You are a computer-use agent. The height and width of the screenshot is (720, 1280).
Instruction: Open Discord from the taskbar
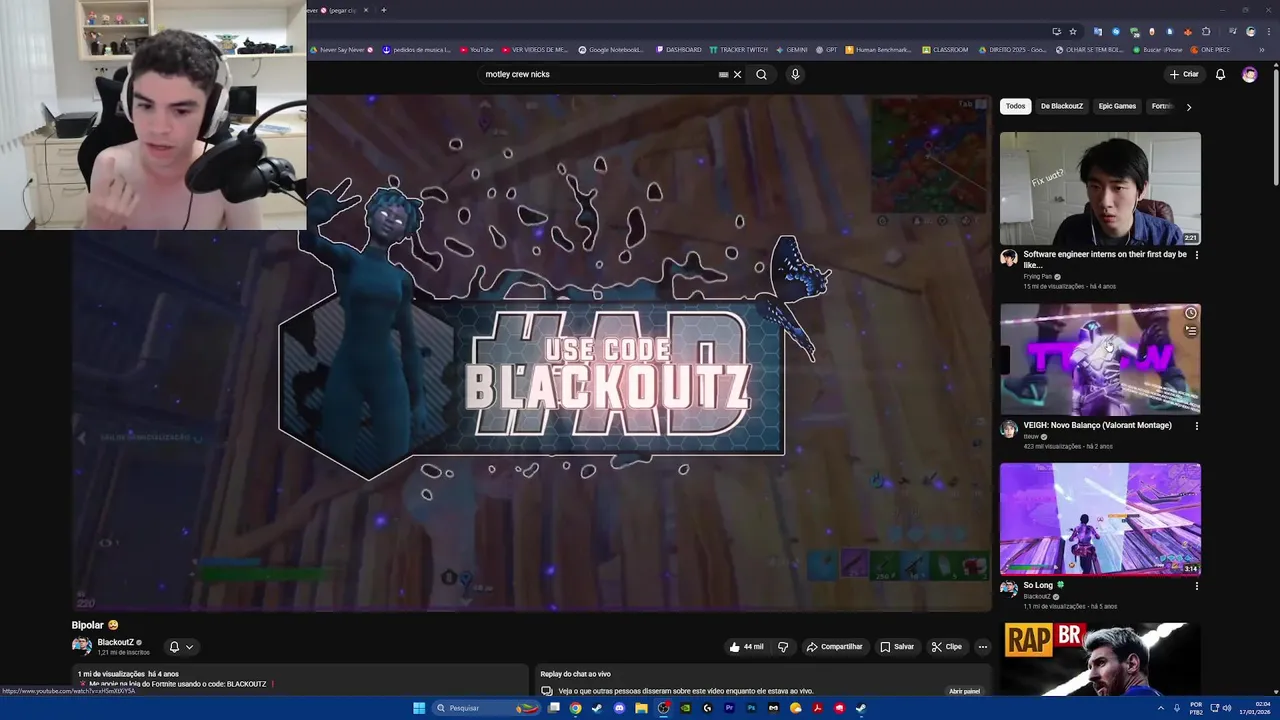coord(619,708)
